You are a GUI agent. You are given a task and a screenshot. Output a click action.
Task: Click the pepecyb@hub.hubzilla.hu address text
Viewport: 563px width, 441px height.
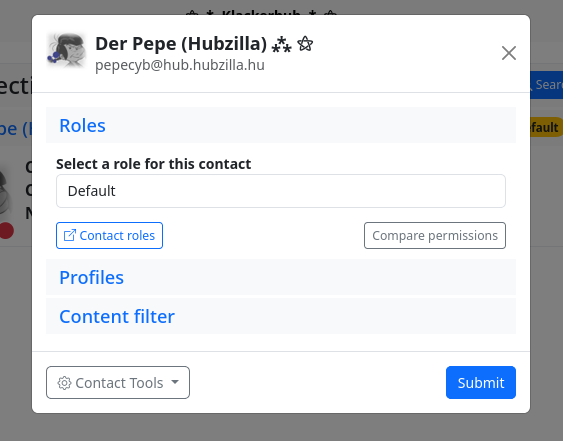point(180,65)
